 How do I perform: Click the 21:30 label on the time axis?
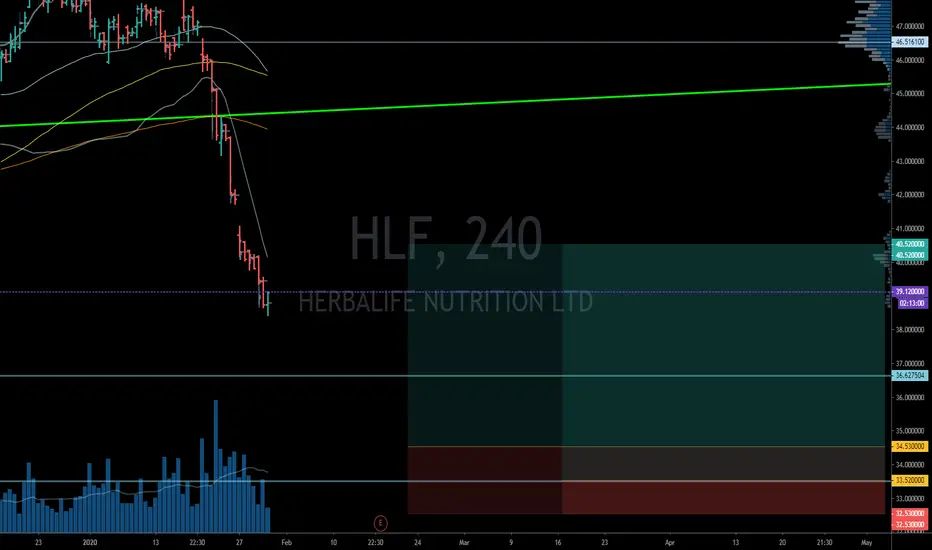(x=824, y=542)
